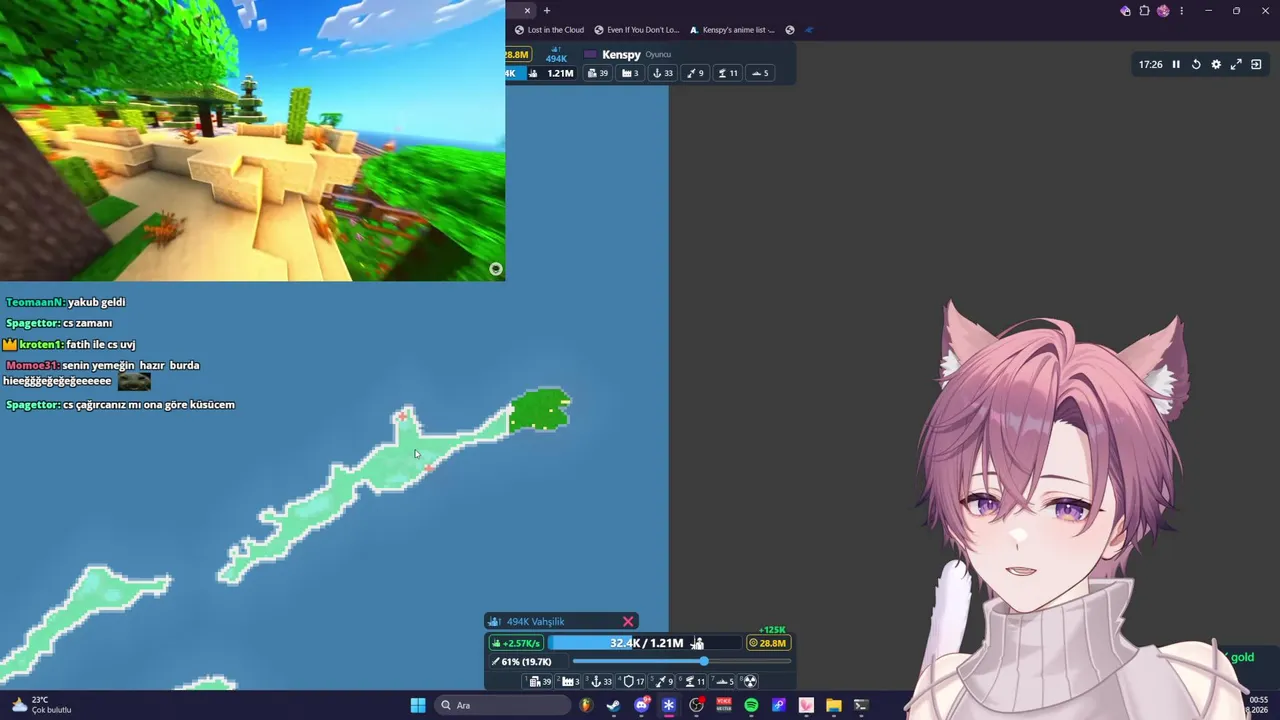
Task: Click the 17:26 game timer
Action: pos(1150,64)
